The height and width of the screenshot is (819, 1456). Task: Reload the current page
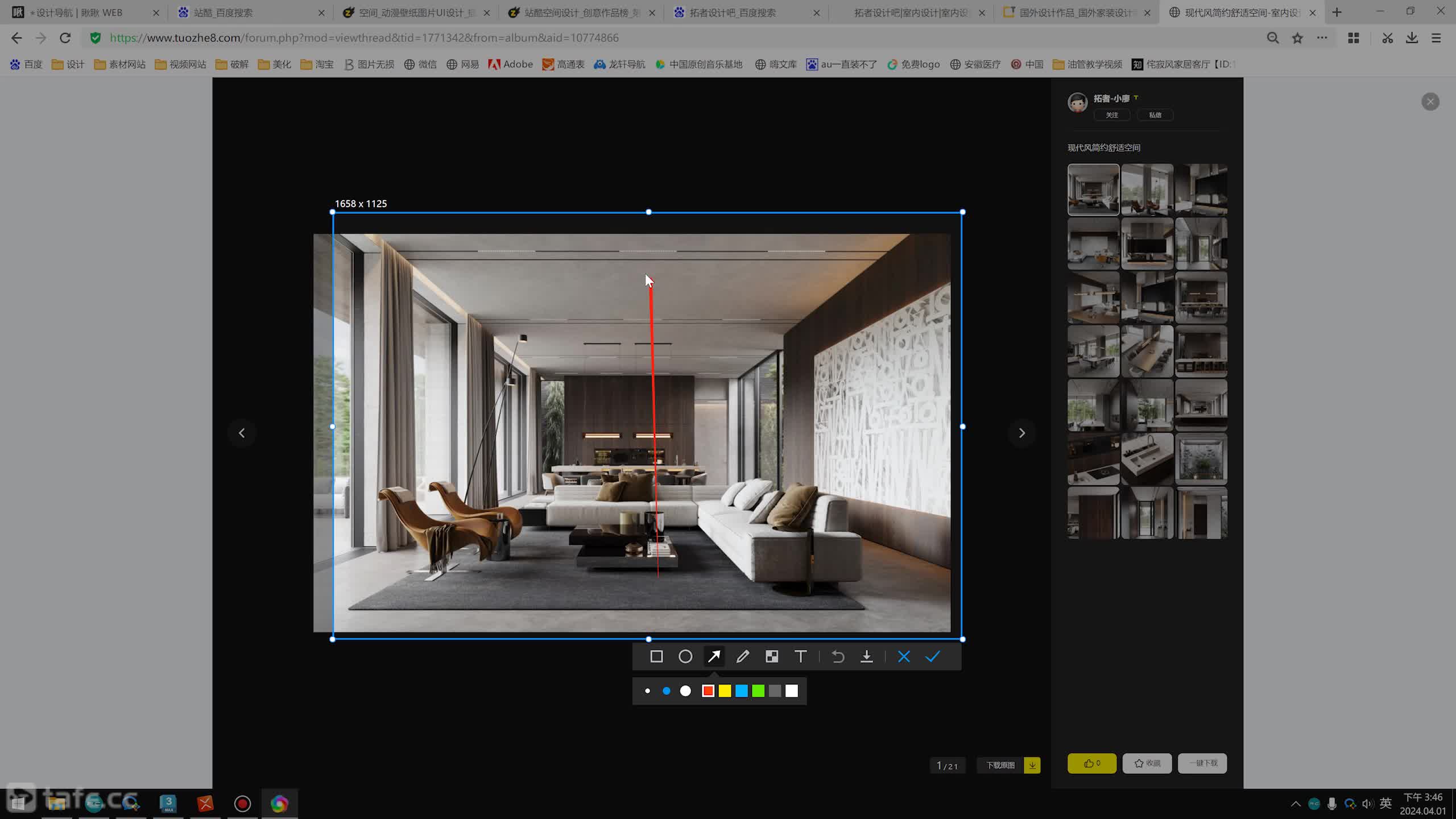pos(65,38)
